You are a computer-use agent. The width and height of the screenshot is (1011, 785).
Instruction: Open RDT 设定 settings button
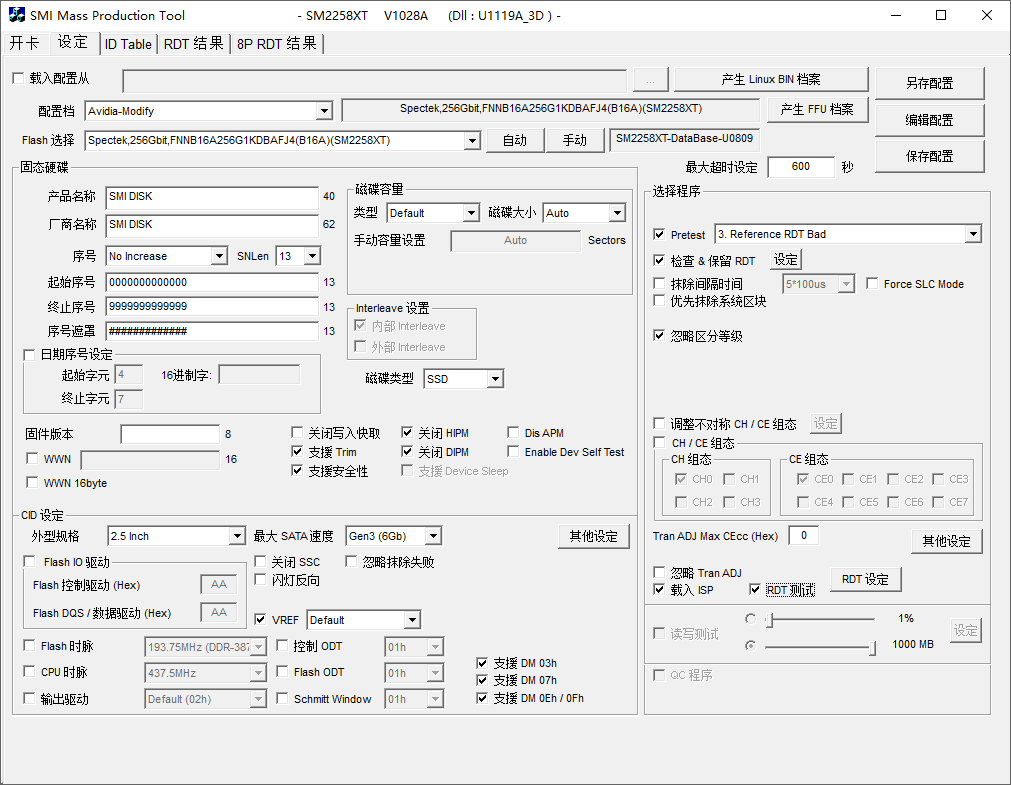tap(864, 579)
